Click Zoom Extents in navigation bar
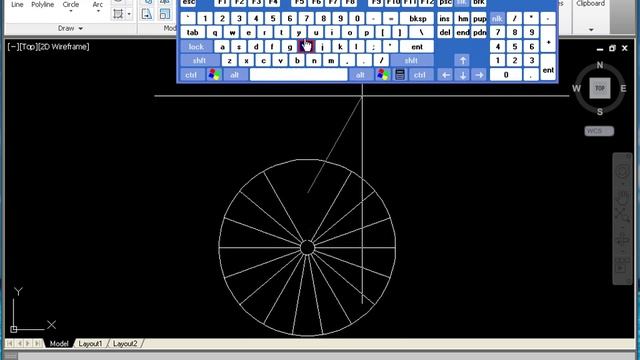This screenshot has height=360, width=640. pyautogui.click(x=622, y=215)
